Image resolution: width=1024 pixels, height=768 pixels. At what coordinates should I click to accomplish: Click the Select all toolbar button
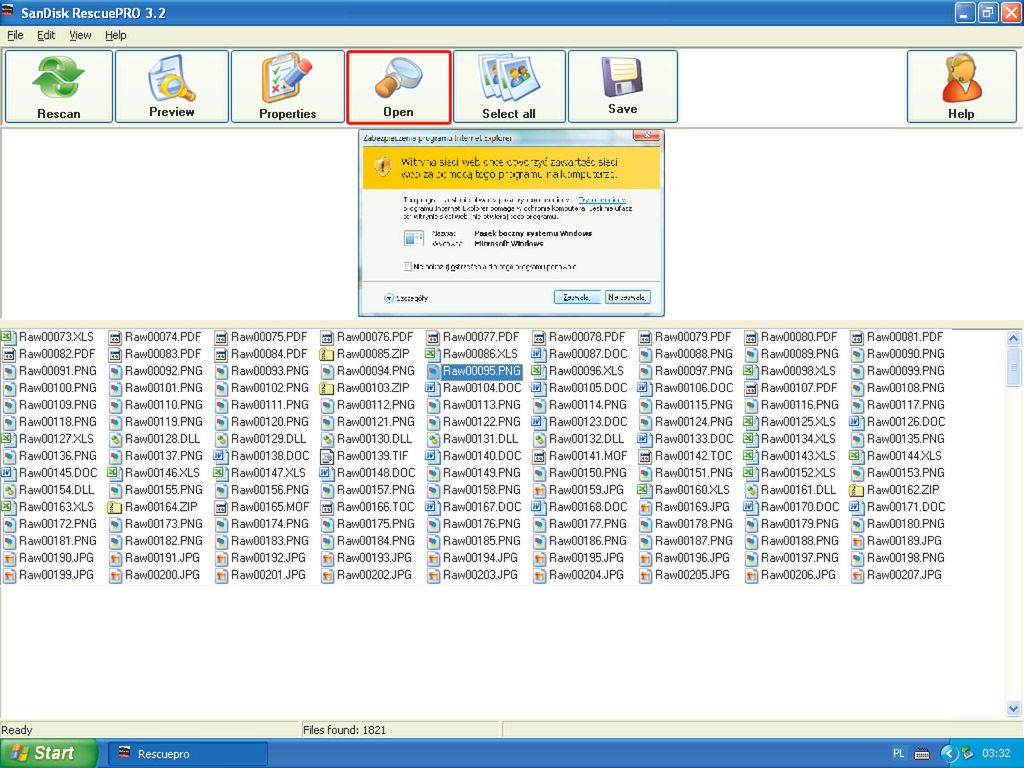(x=509, y=86)
